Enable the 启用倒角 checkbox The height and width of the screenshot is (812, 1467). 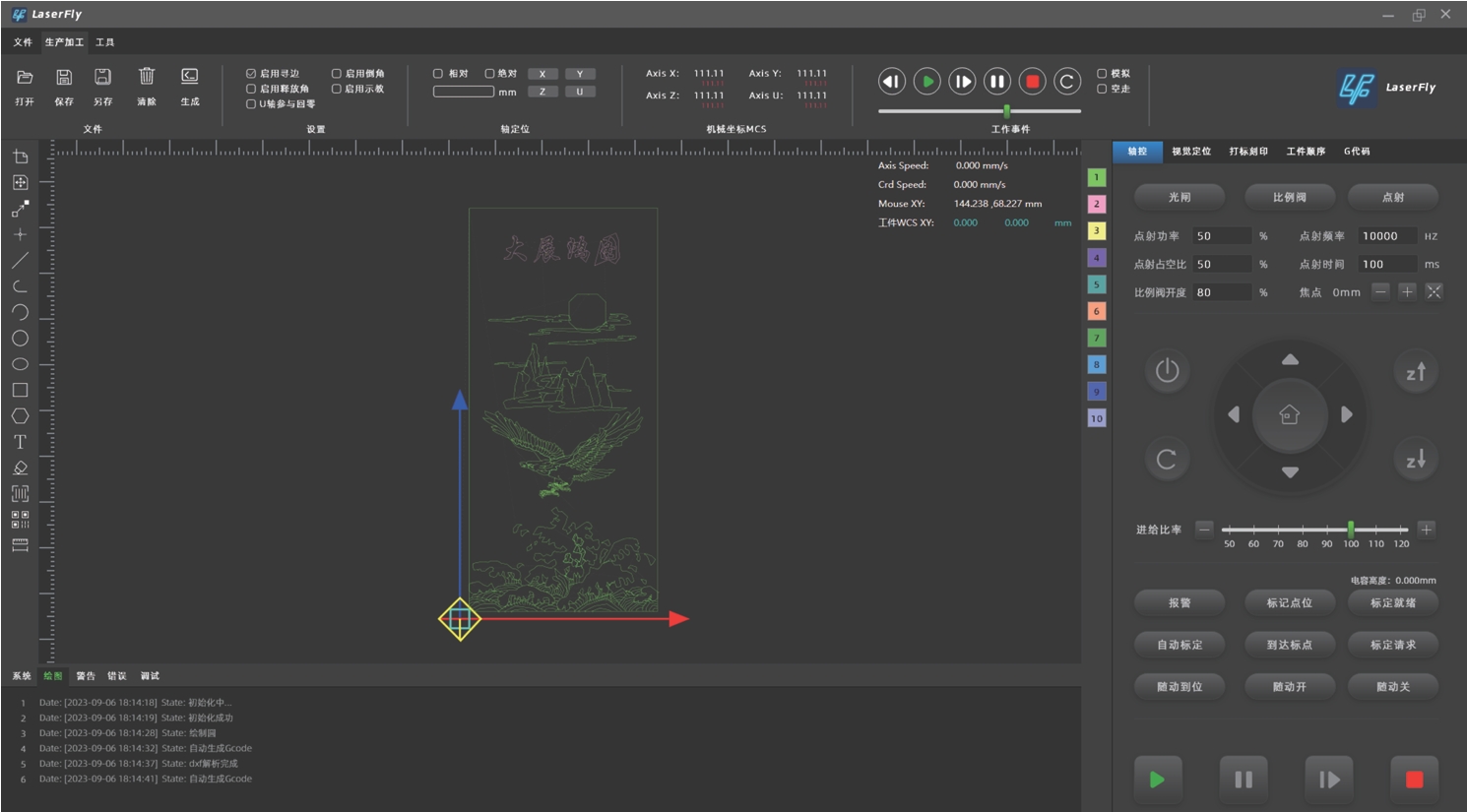click(x=336, y=74)
